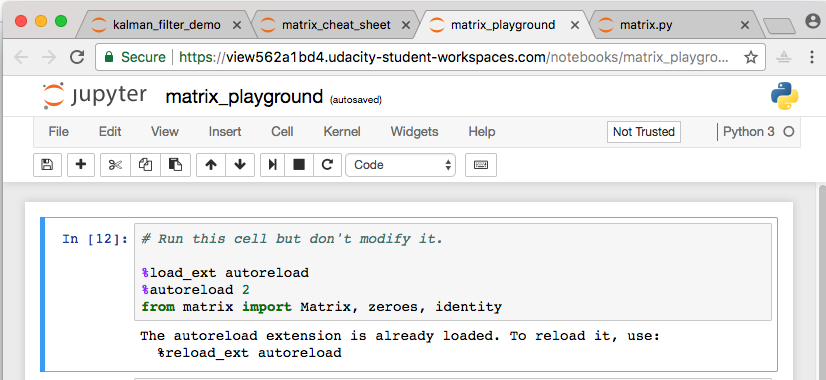The height and width of the screenshot is (380, 826).
Task: Click the Not Trusted button
Action: [644, 132]
